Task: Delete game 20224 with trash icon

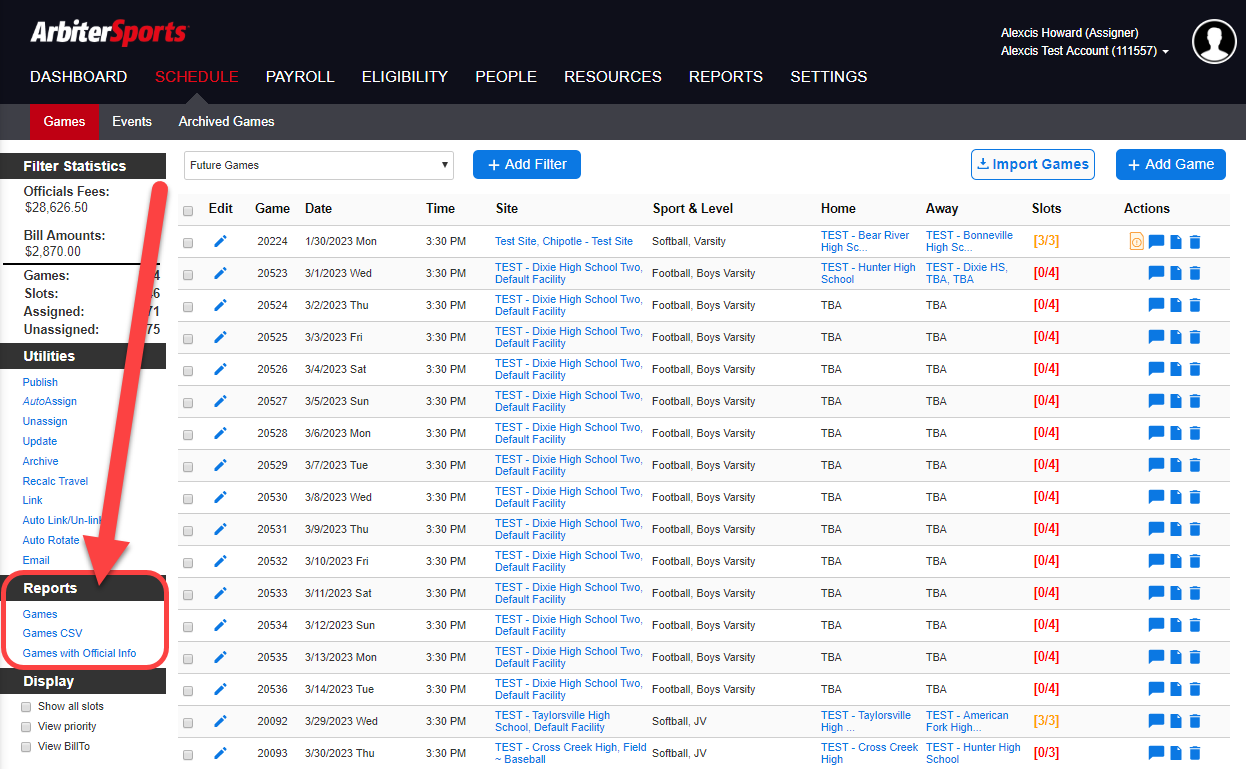Action: click(1195, 241)
